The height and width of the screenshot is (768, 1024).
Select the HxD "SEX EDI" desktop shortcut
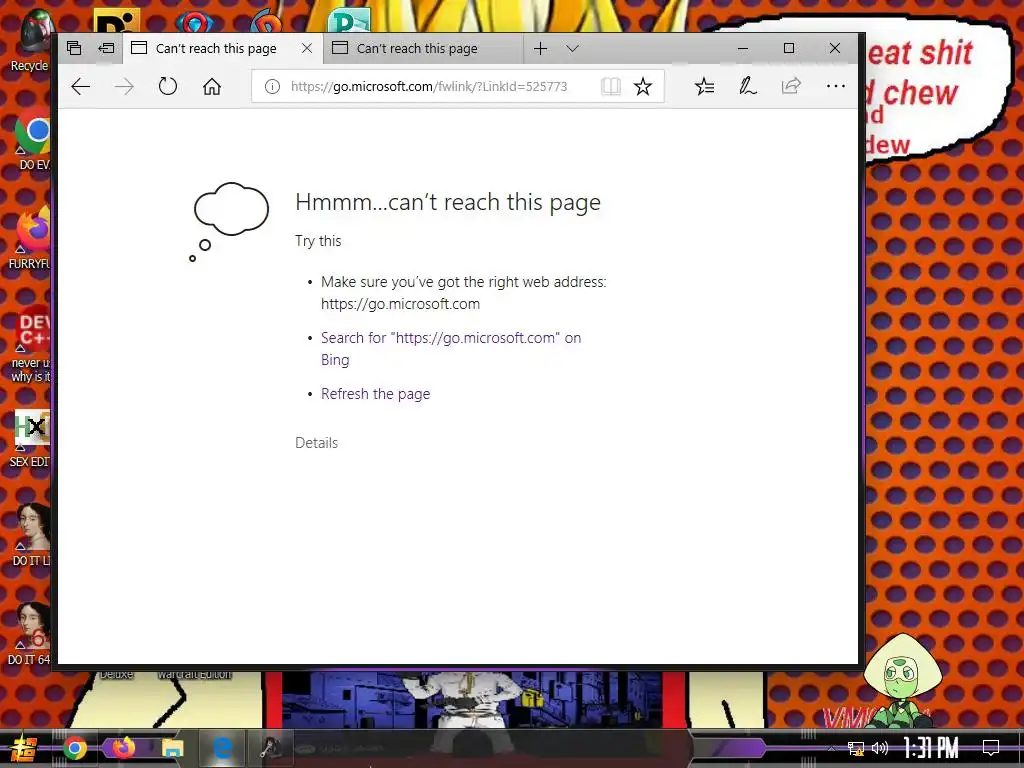[30, 439]
